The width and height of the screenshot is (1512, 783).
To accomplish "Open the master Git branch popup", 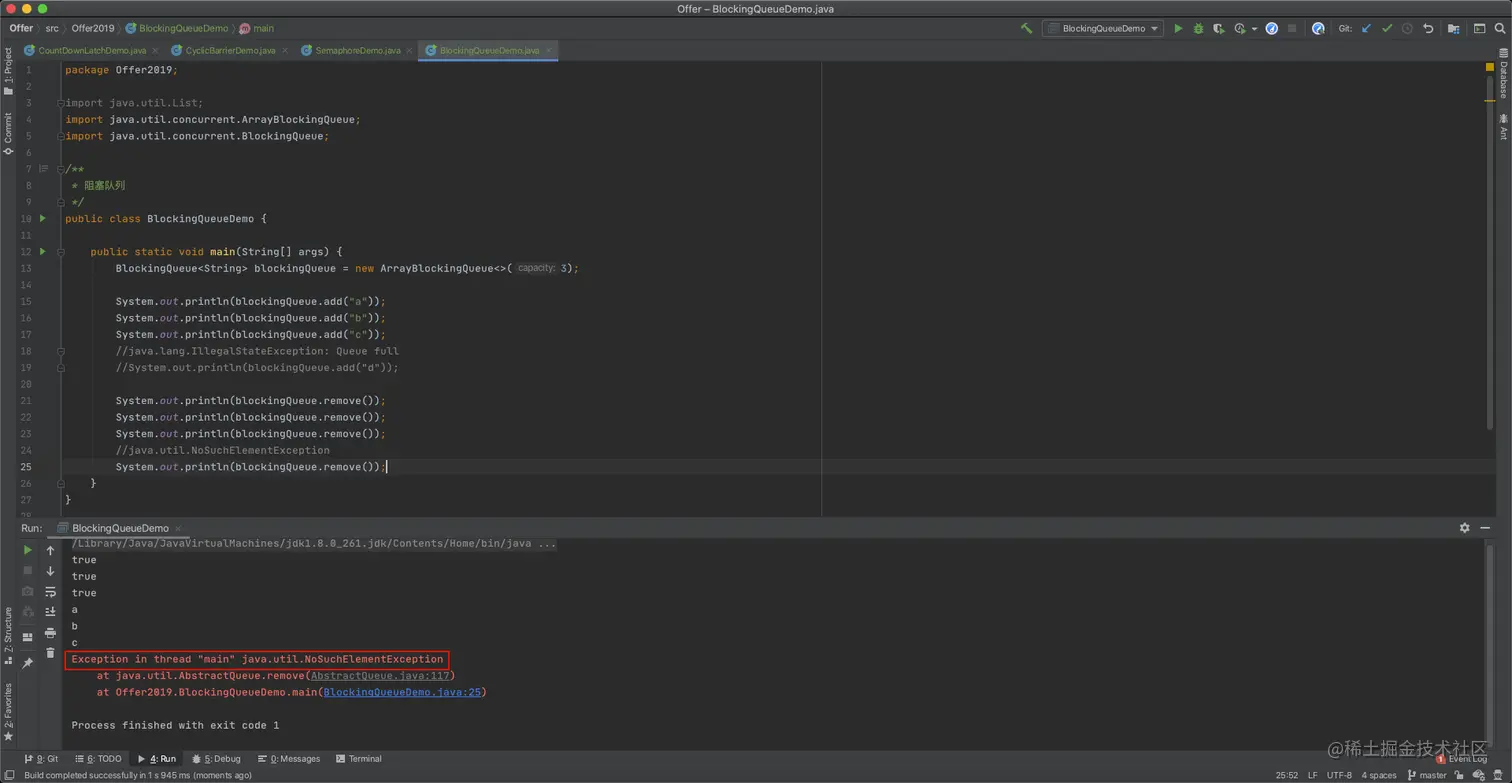I will [1426, 775].
